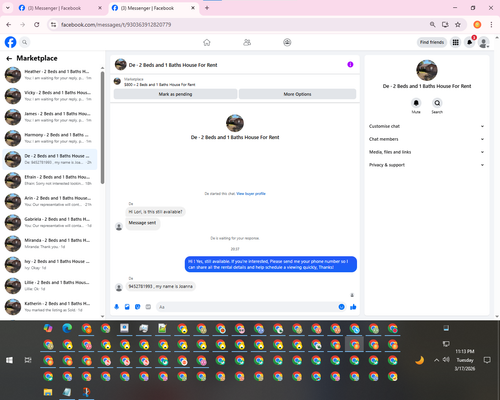
Task: Switch to first Messenger browser tab
Action: click(x=59, y=8)
